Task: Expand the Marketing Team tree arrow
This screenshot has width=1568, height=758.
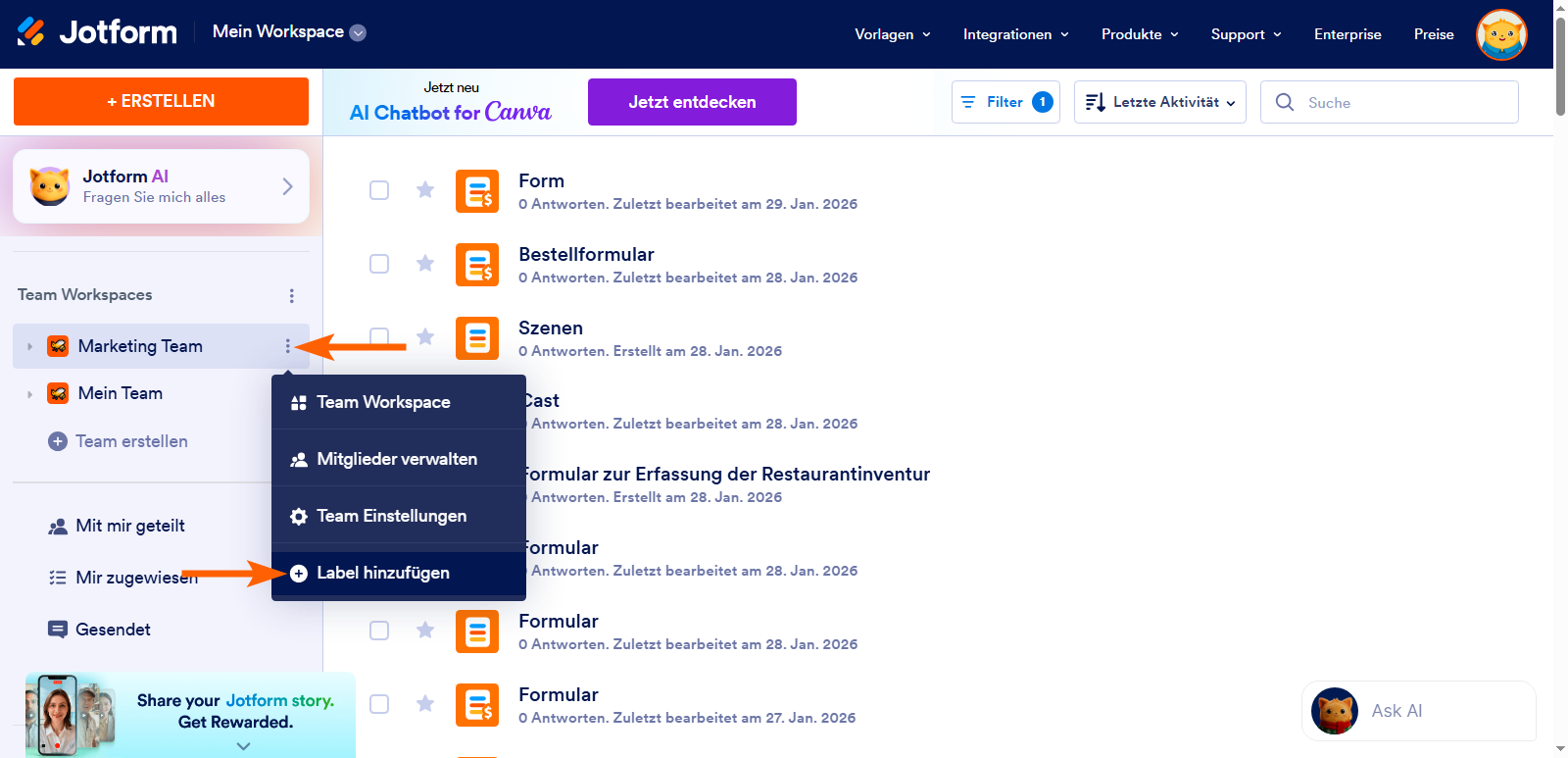Action: tap(29, 346)
